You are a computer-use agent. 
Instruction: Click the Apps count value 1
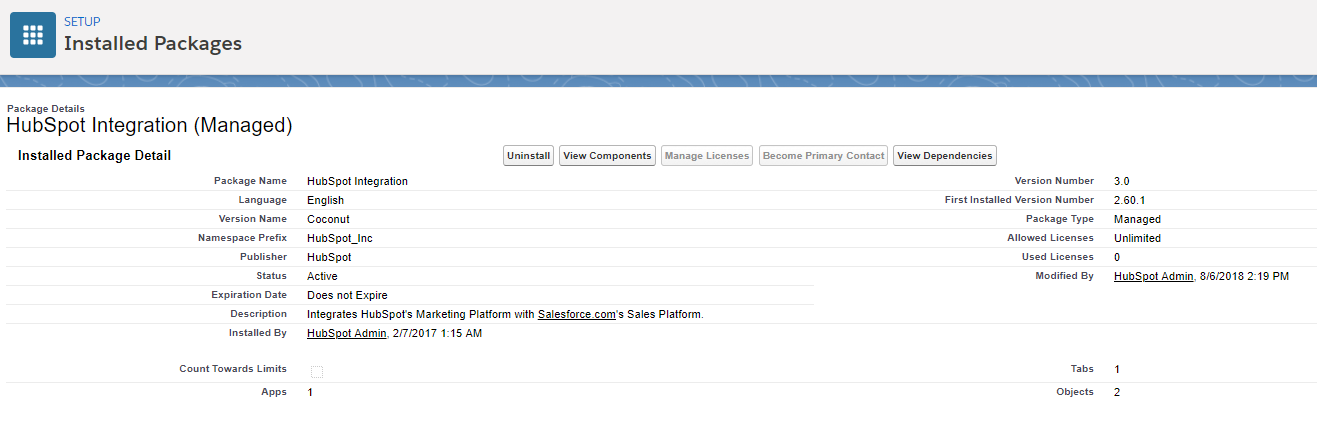310,392
